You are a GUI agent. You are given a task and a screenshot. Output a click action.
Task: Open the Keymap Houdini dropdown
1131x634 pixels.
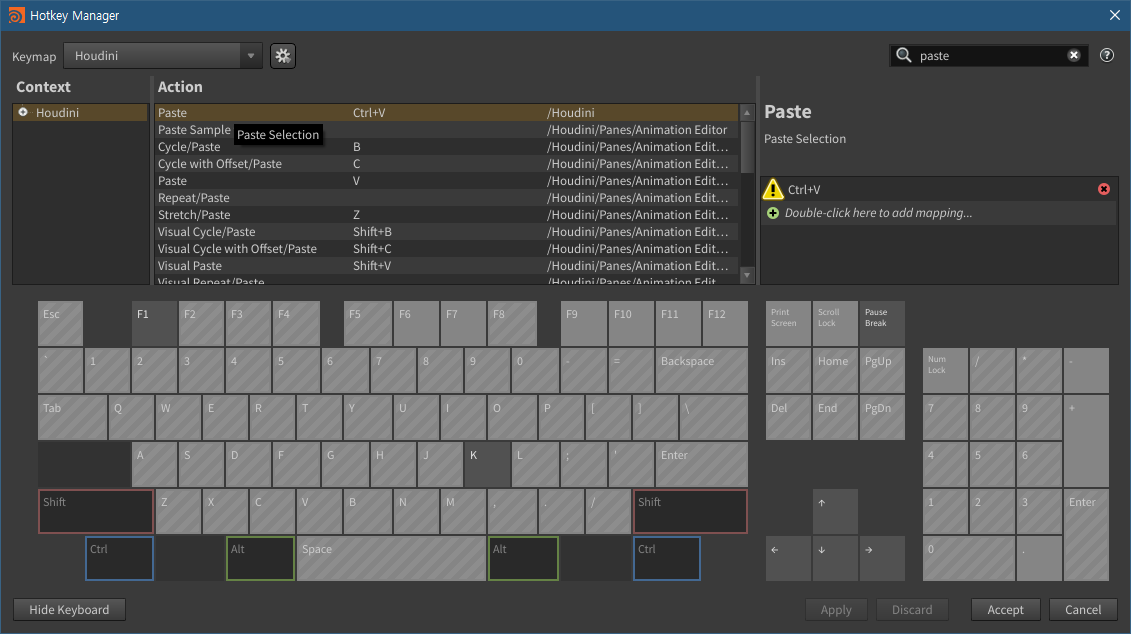(x=163, y=56)
